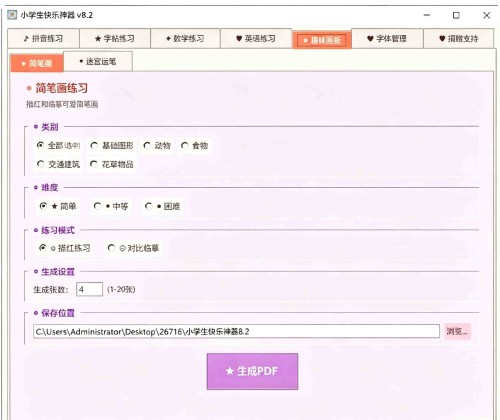Select the 食物 category radio button
The height and width of the screenshot is (420, 500).
tap(195, 146)
